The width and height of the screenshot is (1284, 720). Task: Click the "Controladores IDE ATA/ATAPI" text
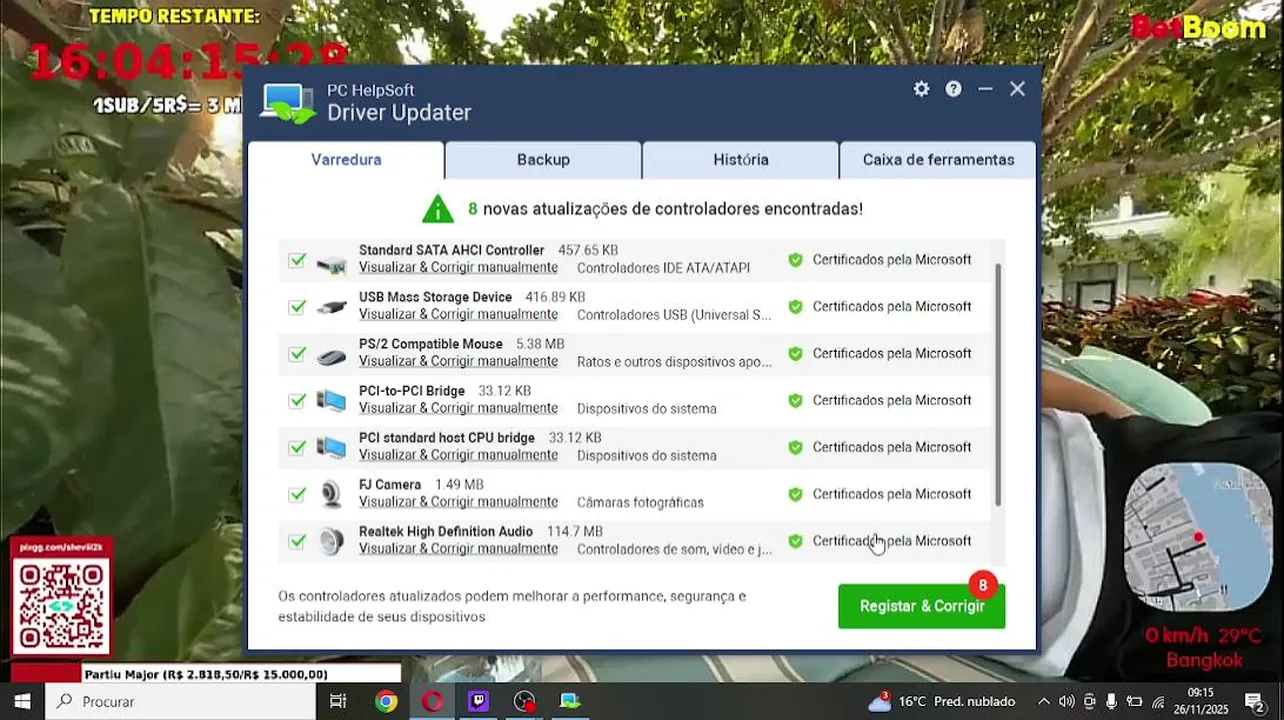pyautogui.click(x=663, y=268)
